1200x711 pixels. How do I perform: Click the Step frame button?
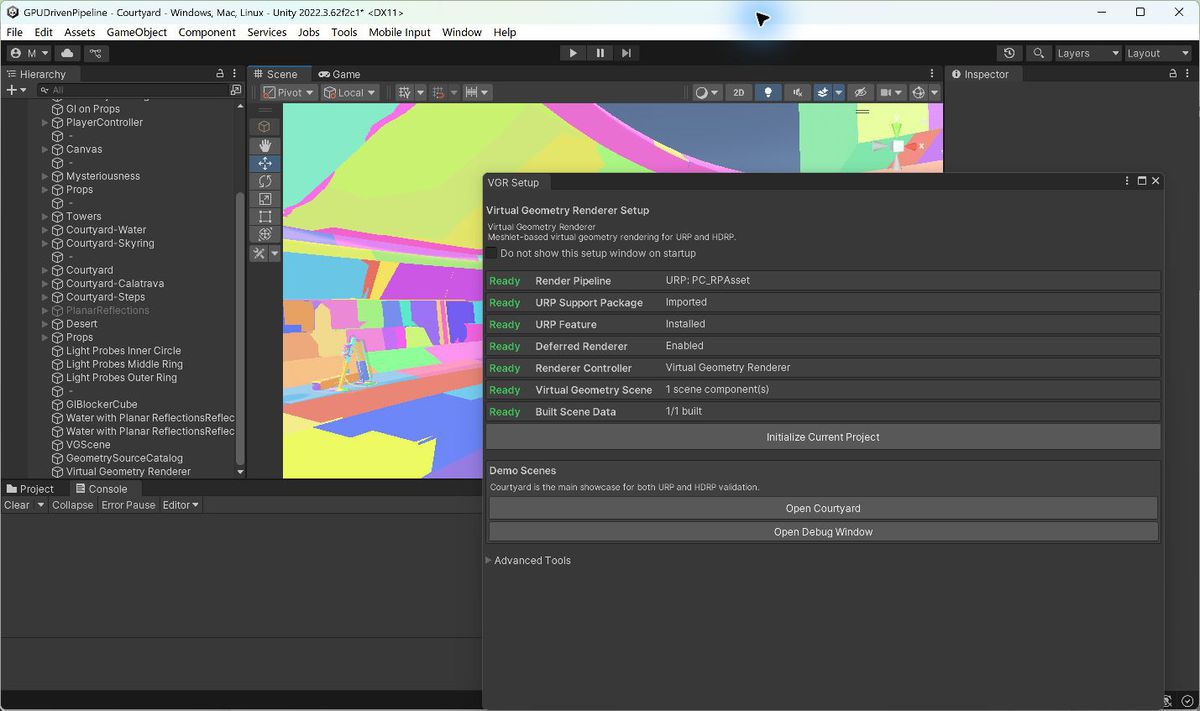point(627,53)
